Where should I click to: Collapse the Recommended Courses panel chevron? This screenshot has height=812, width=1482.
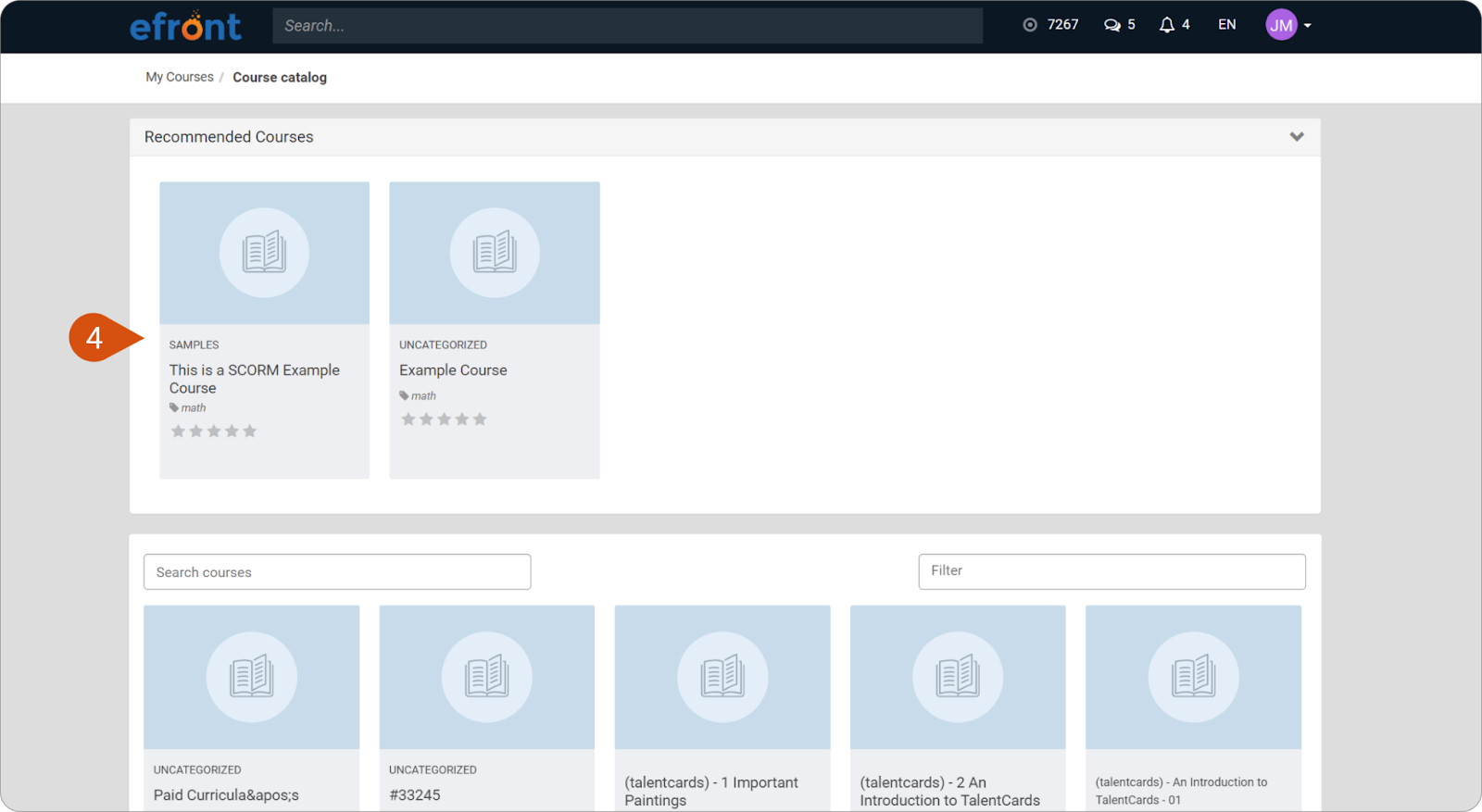pos(1297,137)
